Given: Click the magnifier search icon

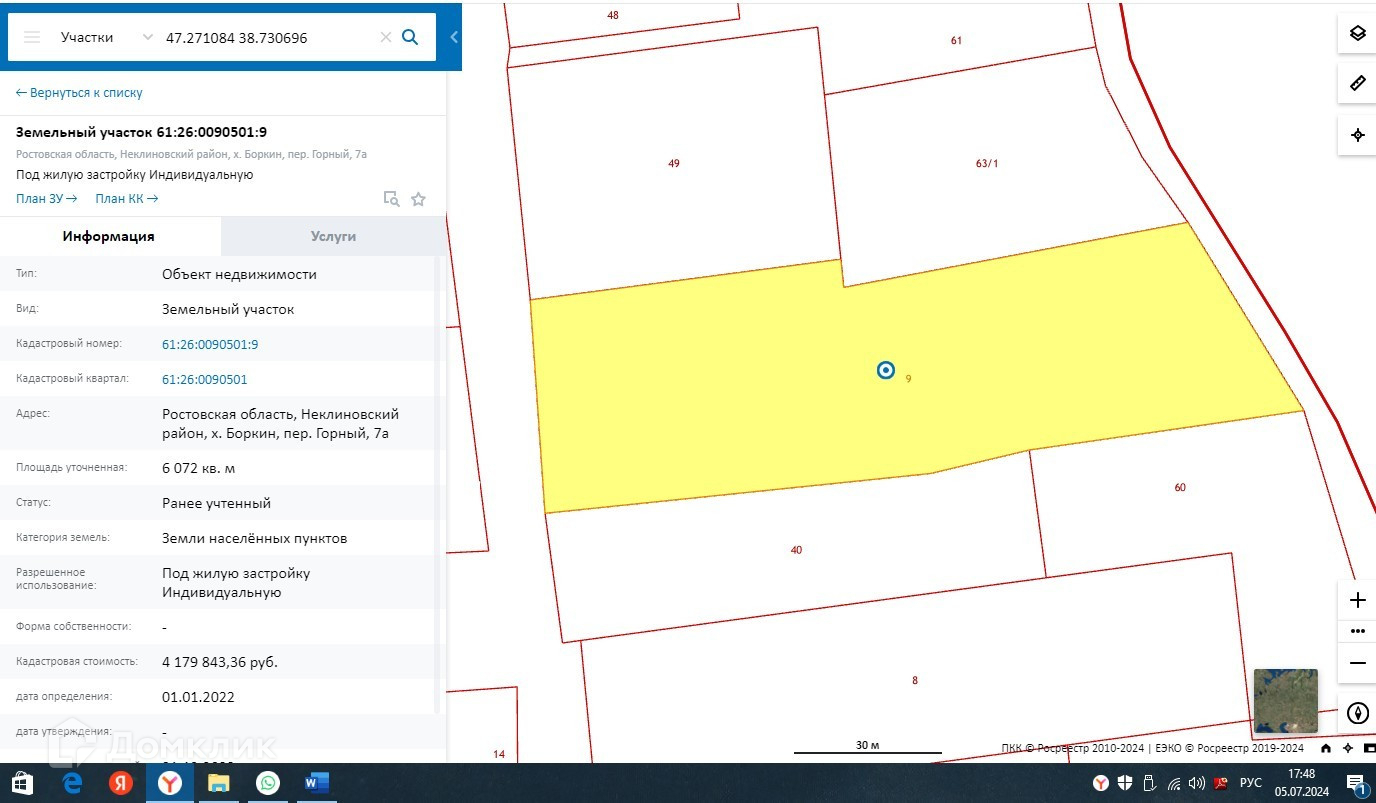Looking at the screenshot, I should pyautogui.click(x=410, y=37).
